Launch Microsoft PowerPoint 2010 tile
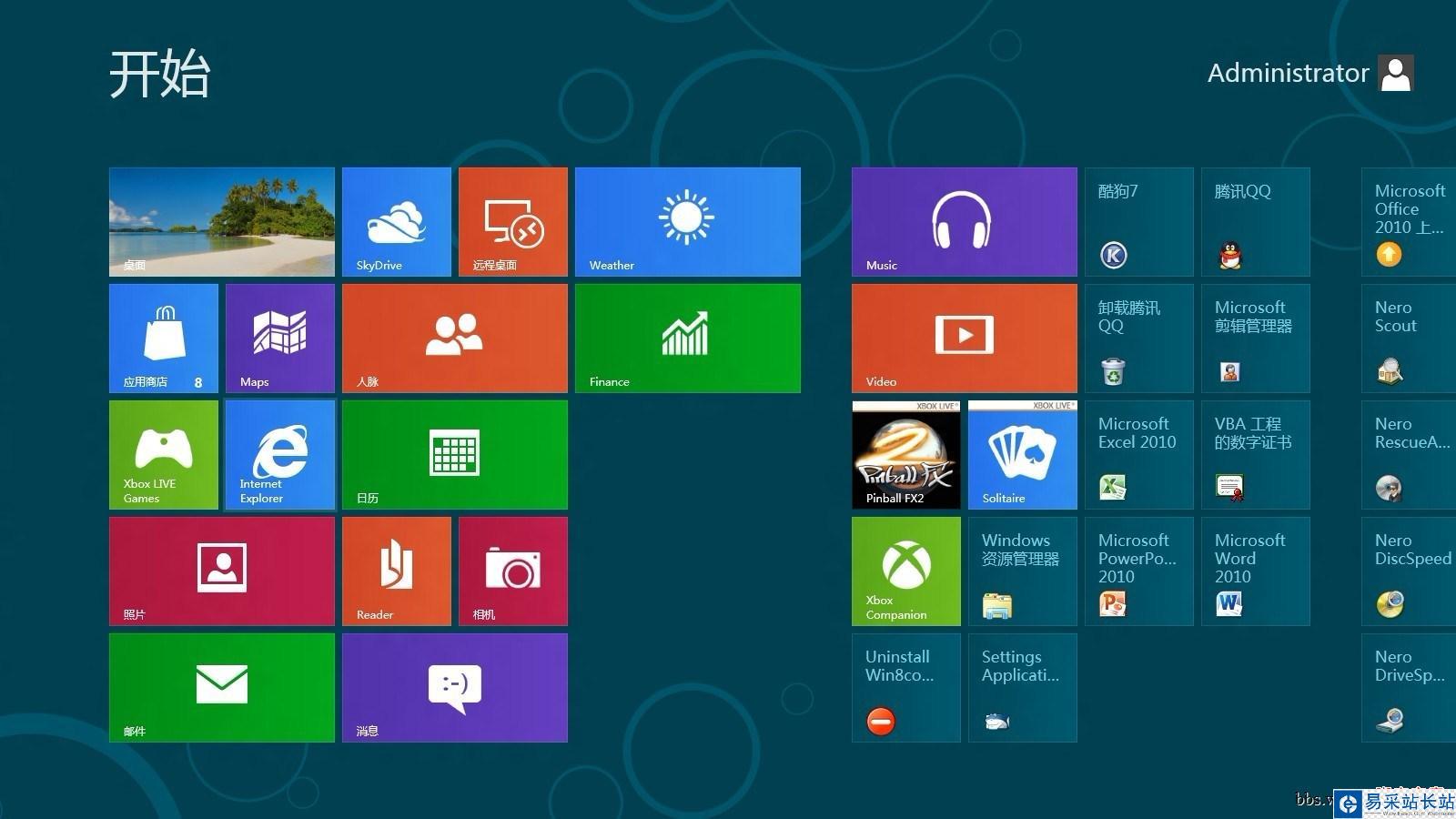The image size is (1456, 819). coord(1139,571)
